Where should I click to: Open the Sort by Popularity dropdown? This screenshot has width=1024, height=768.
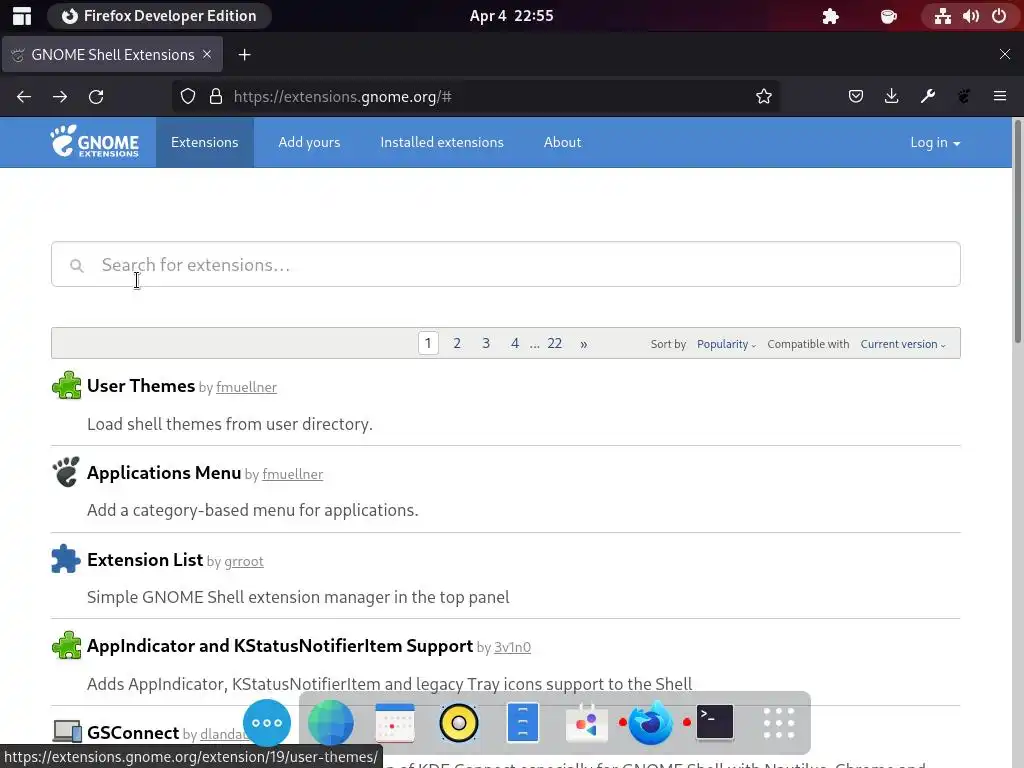[x=726, y=344]
